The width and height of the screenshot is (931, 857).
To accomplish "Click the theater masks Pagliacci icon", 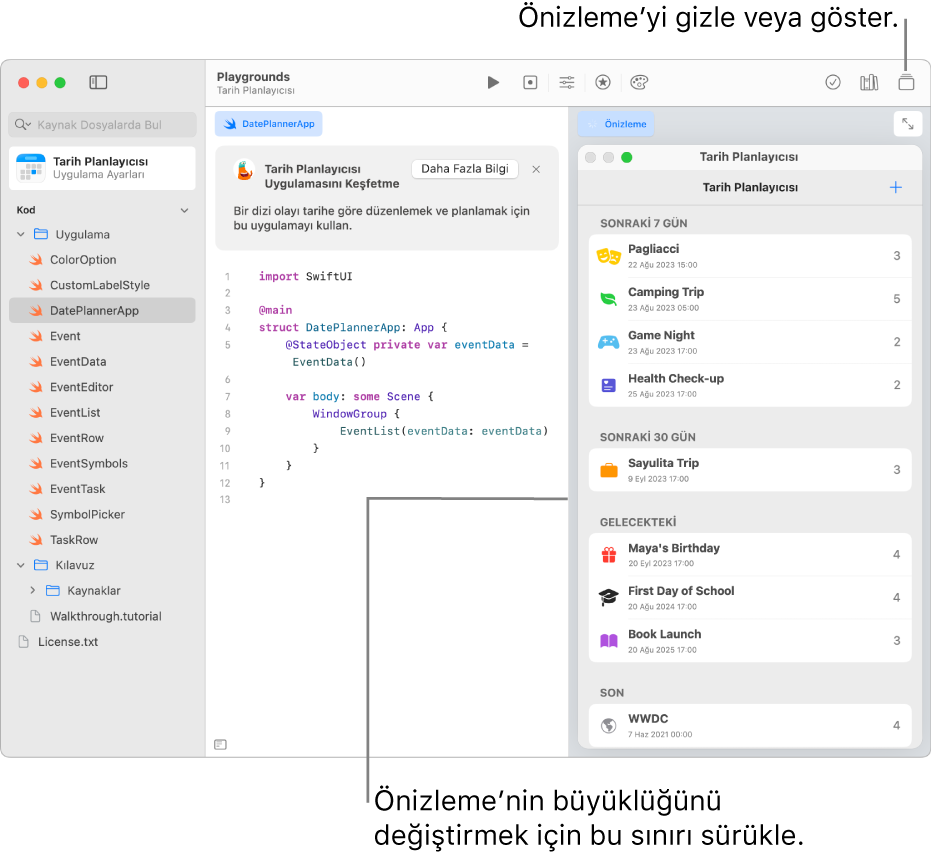I will click(x=609, y=256).
